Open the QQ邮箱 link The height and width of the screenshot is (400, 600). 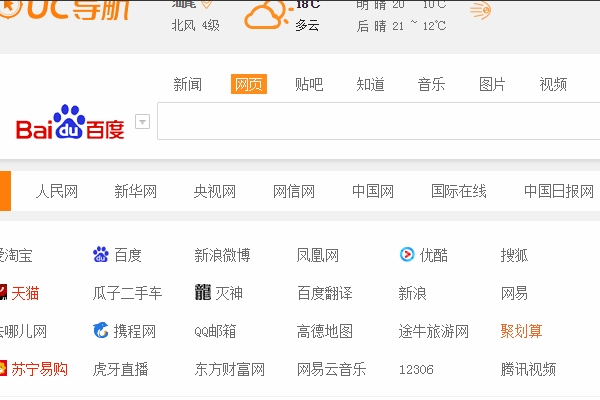(215, 331)
